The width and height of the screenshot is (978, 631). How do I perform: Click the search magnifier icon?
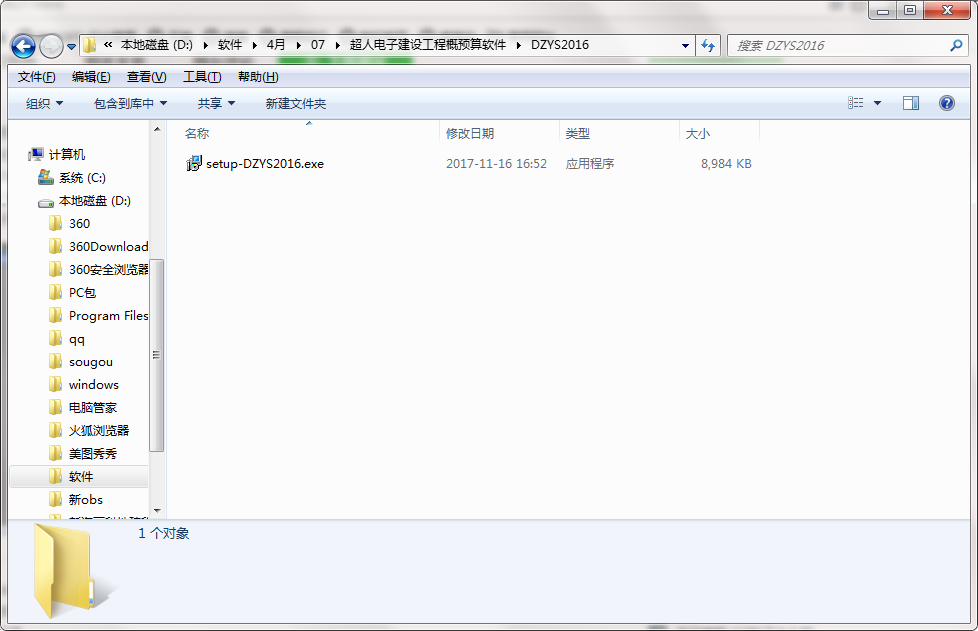pos(956,46)
